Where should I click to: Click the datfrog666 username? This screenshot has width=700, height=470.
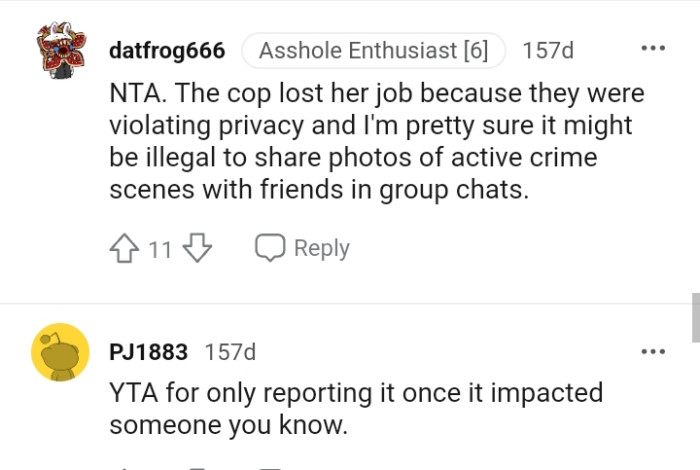coord(166,50)
